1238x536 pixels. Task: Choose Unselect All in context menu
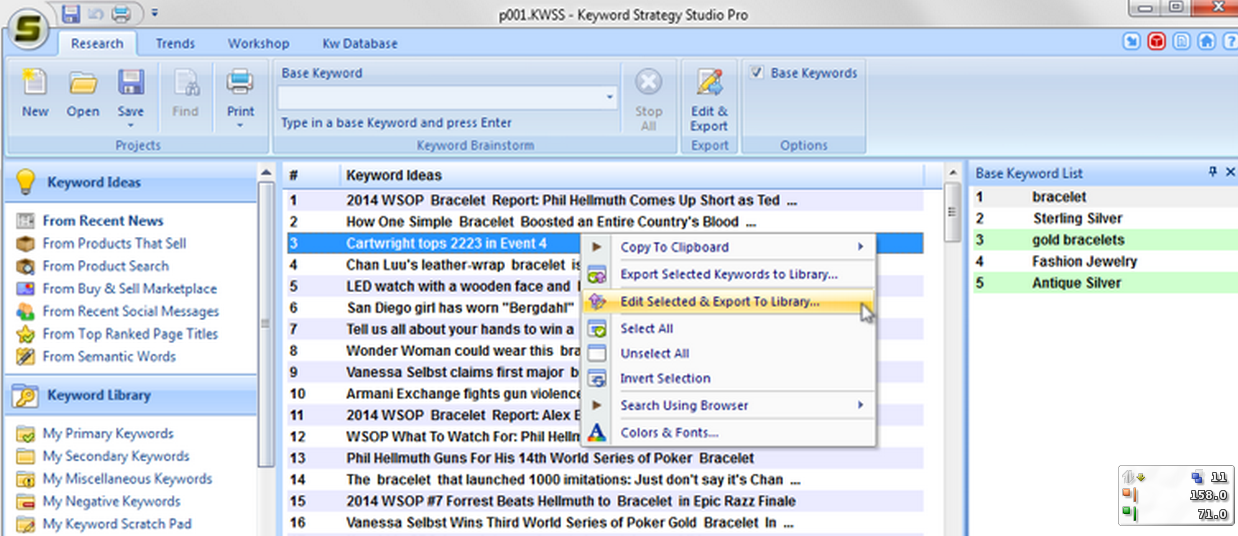(728, 353)
